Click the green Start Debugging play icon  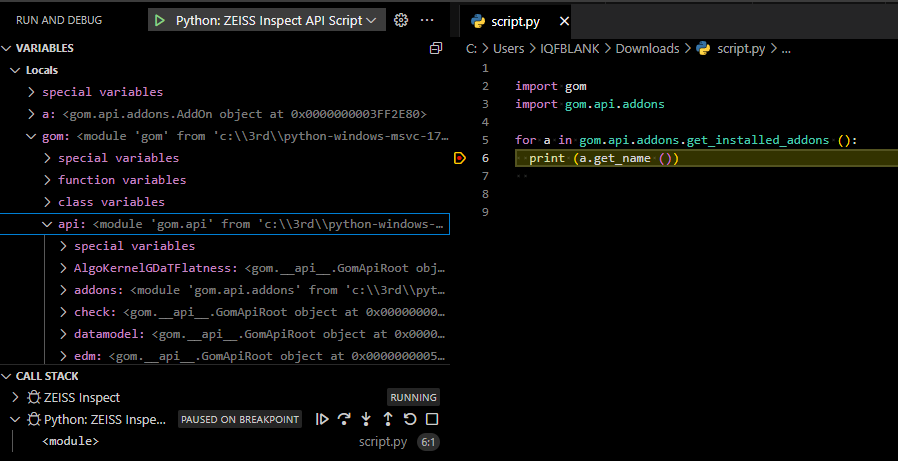[x=160, y=20]
